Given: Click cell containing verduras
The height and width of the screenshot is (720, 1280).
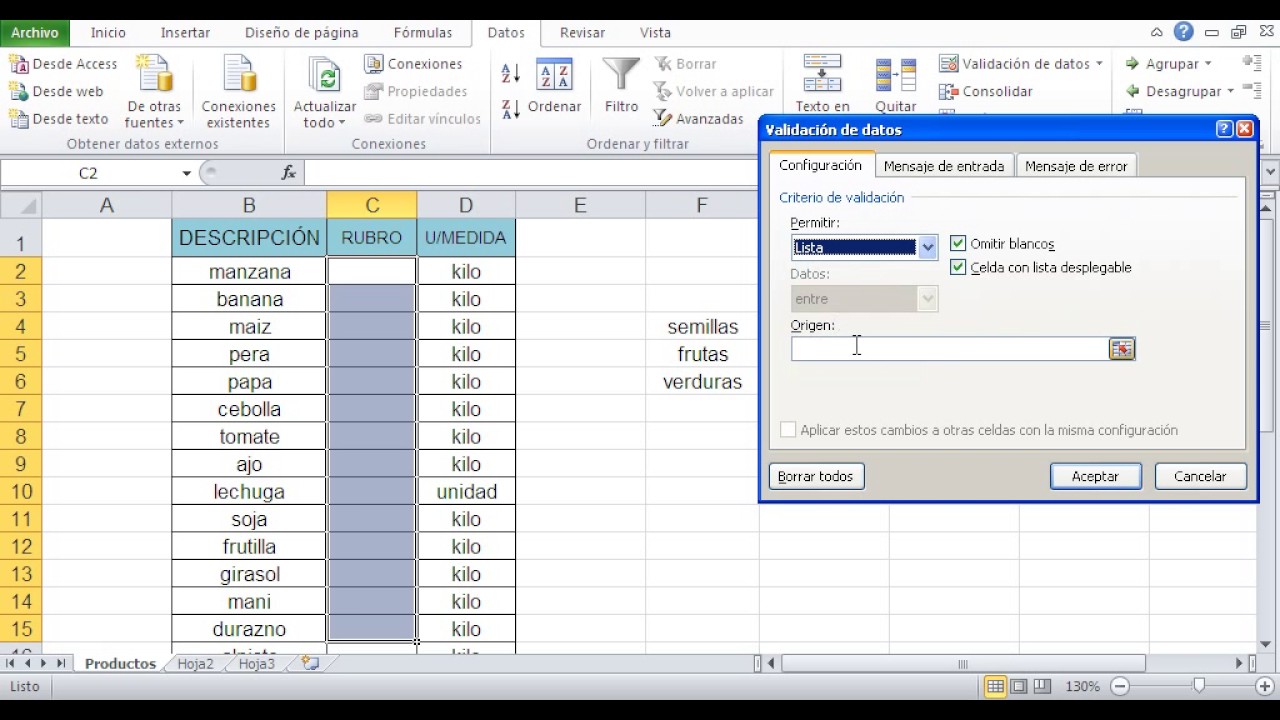Looking at the screenshot, I should [x=702, y=382].
